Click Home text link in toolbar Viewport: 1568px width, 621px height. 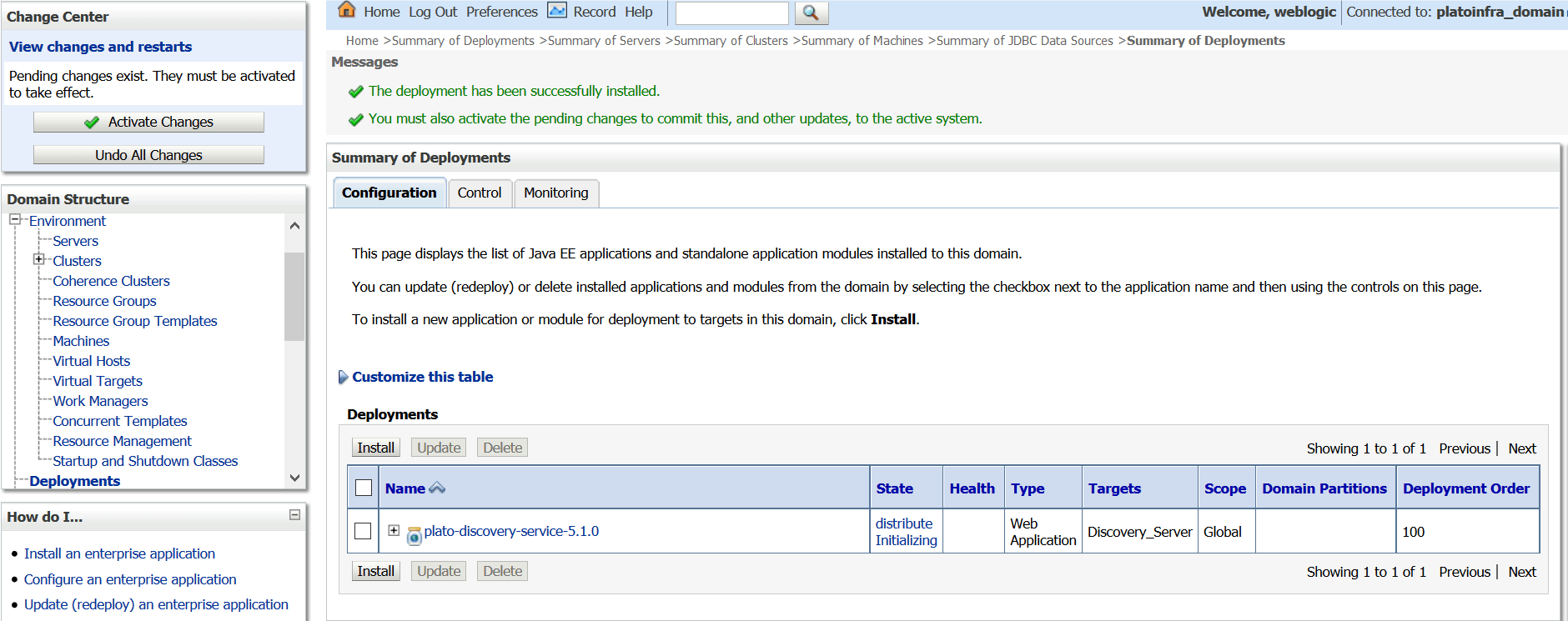(382, 12)
